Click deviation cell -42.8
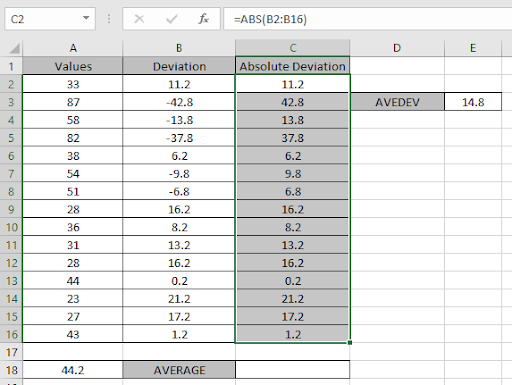This screenshot has width=512, height=385. [179, 102]
